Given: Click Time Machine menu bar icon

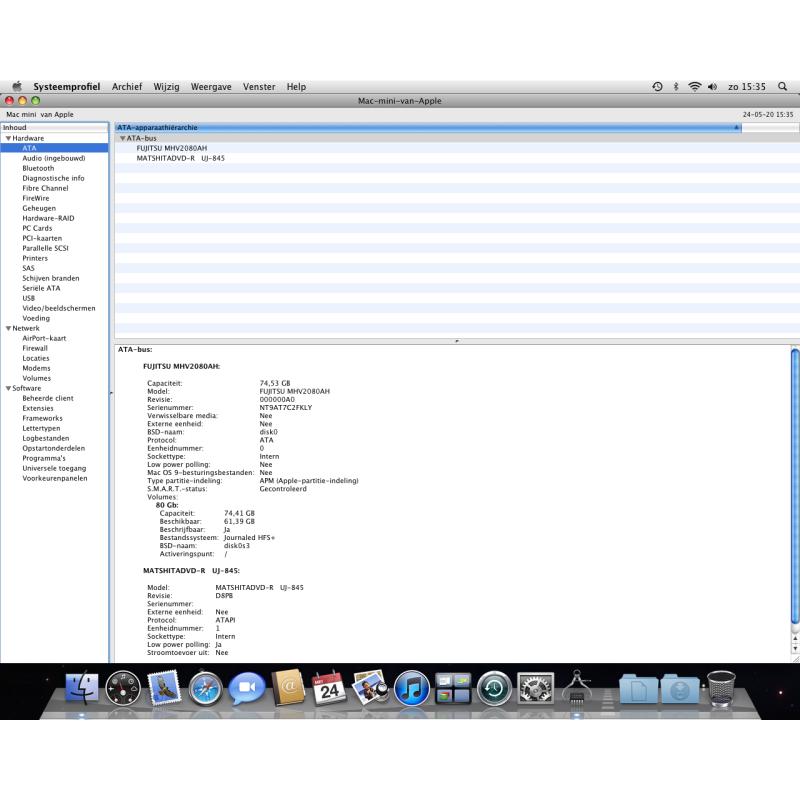Looking at the screenshot, I should [657, 87].
